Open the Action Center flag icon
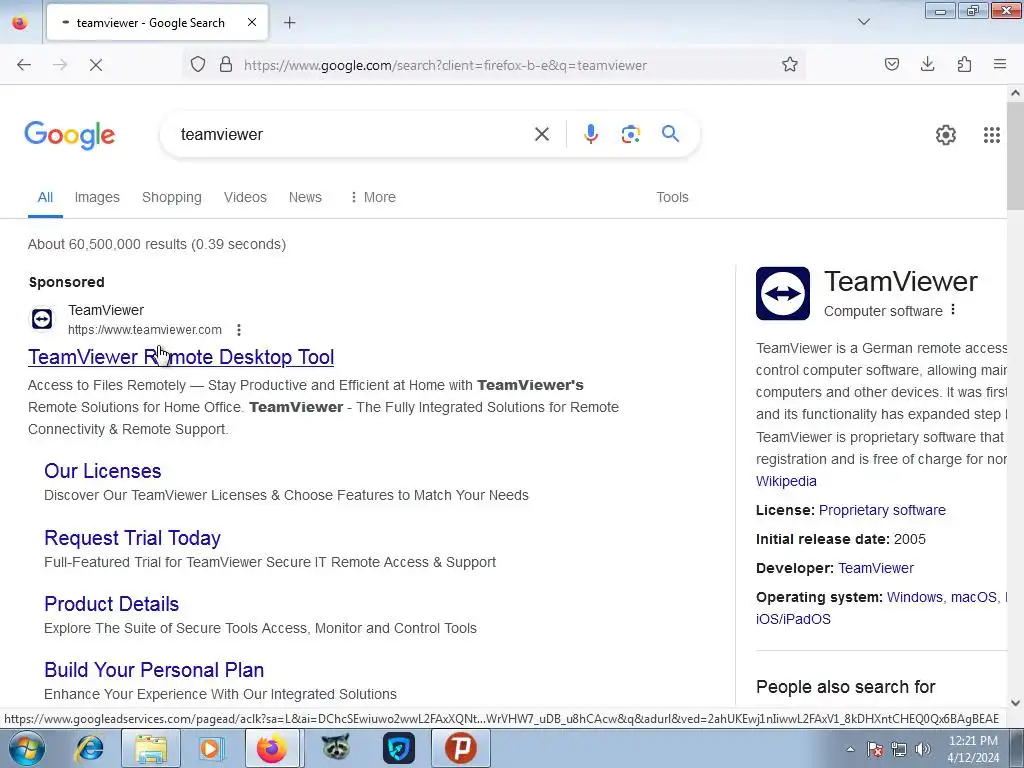1024x768 pixels. pyautogui.click(x=875, y=749)
